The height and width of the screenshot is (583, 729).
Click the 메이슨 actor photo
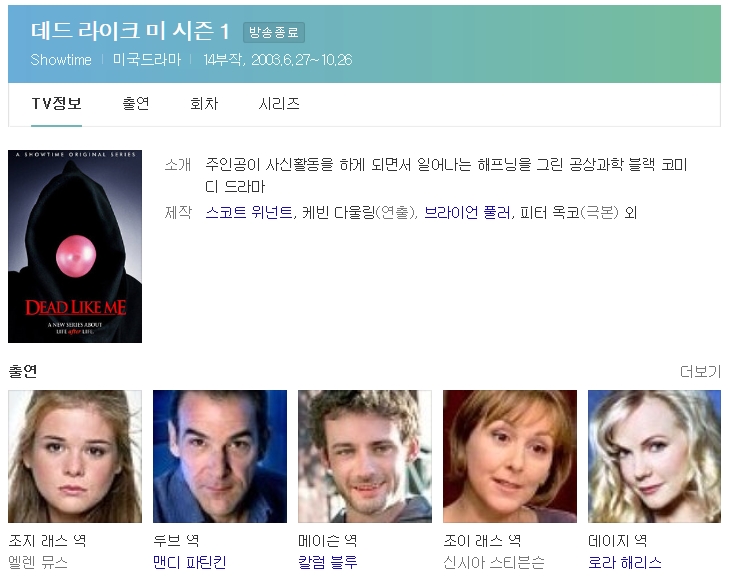point(365,456)
